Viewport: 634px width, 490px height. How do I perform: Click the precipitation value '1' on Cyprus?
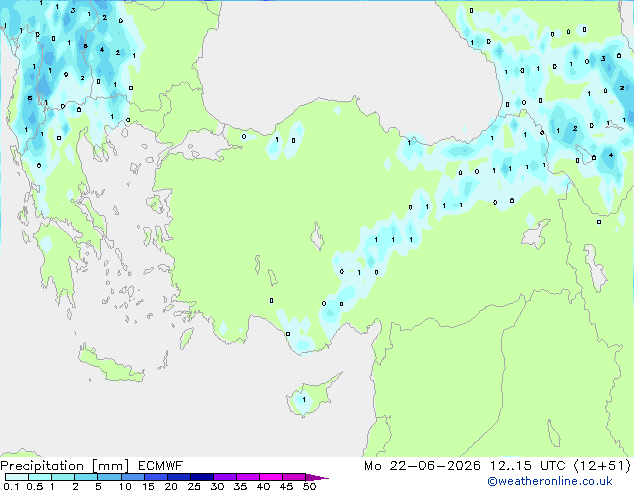[304, 400]
